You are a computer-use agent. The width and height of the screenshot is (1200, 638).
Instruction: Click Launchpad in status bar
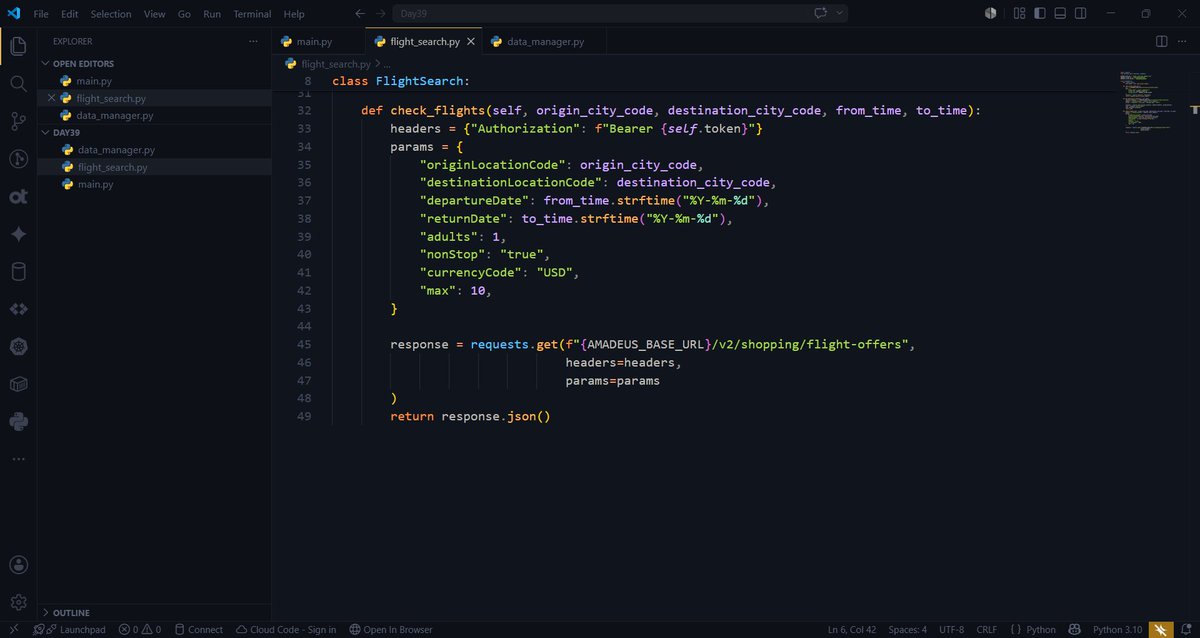coord(69,630)
